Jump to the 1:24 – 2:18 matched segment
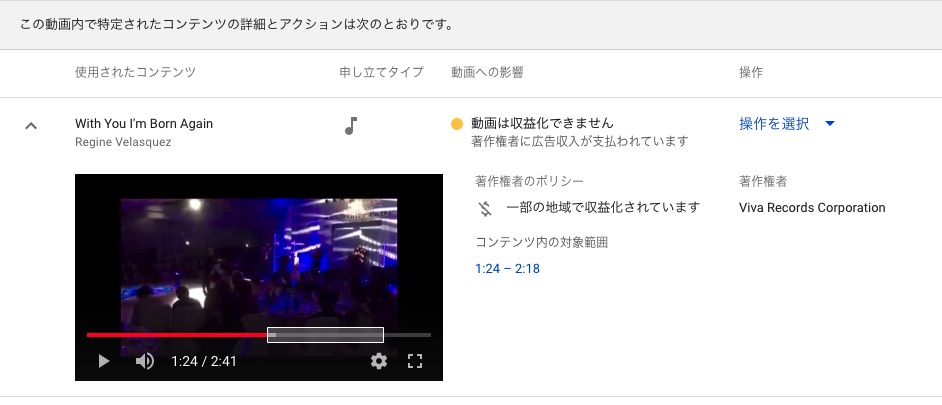Image resolution: width=942 pixels, height=405 pixels. (507, 269)
